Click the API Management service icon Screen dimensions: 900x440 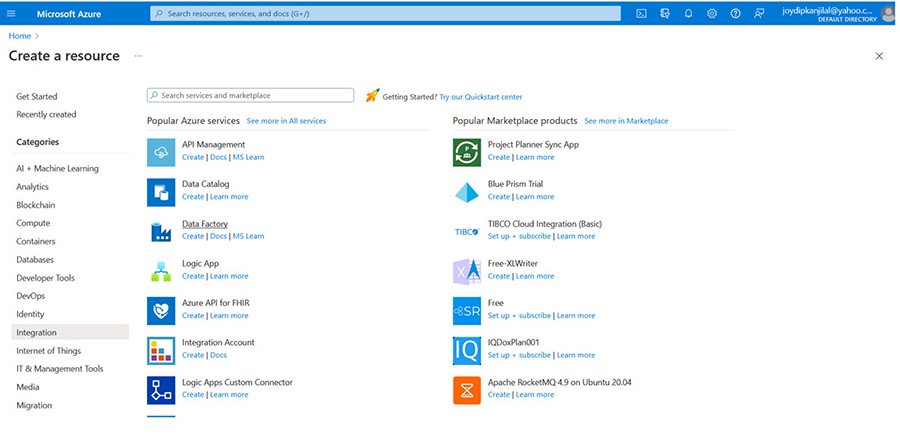(161, 151)
